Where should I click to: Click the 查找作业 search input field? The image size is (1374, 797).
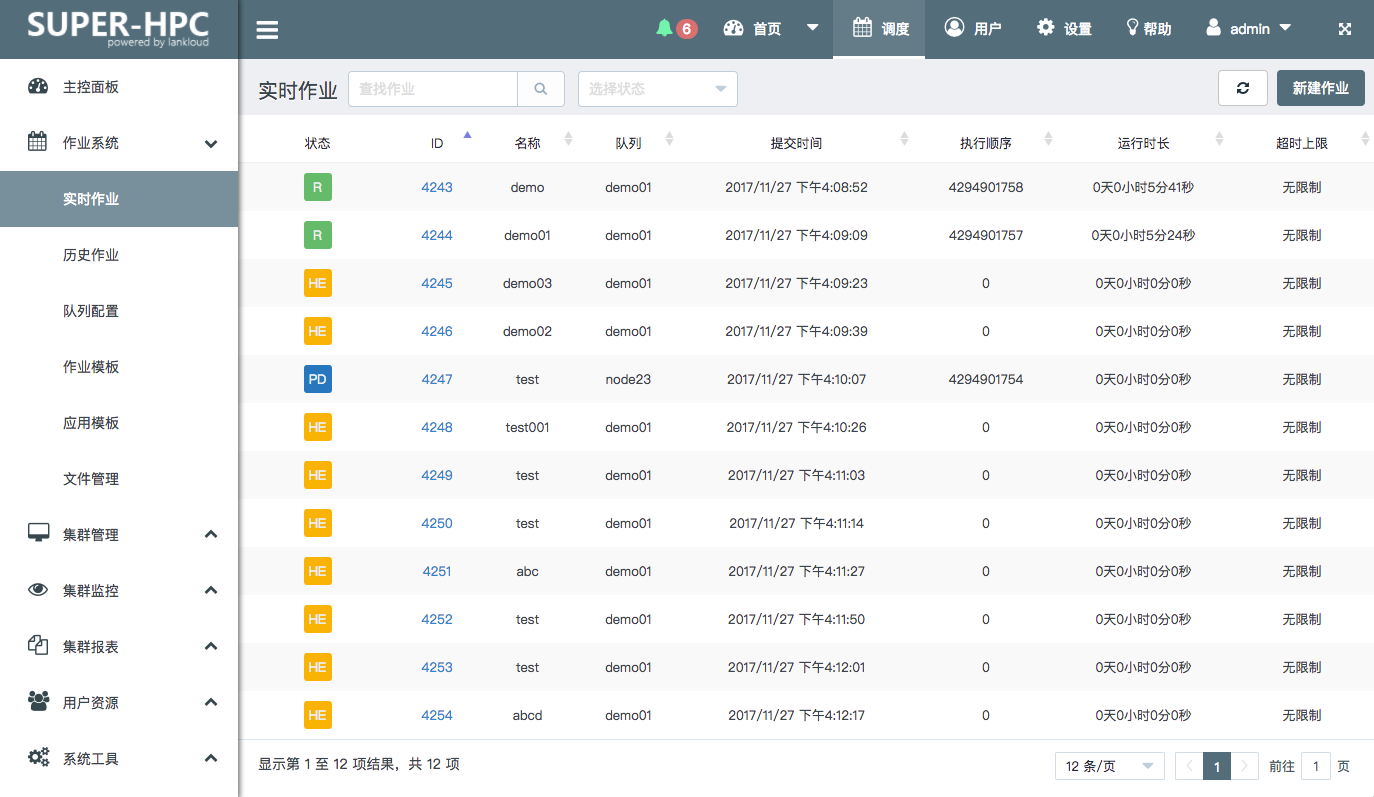point(432,89)
